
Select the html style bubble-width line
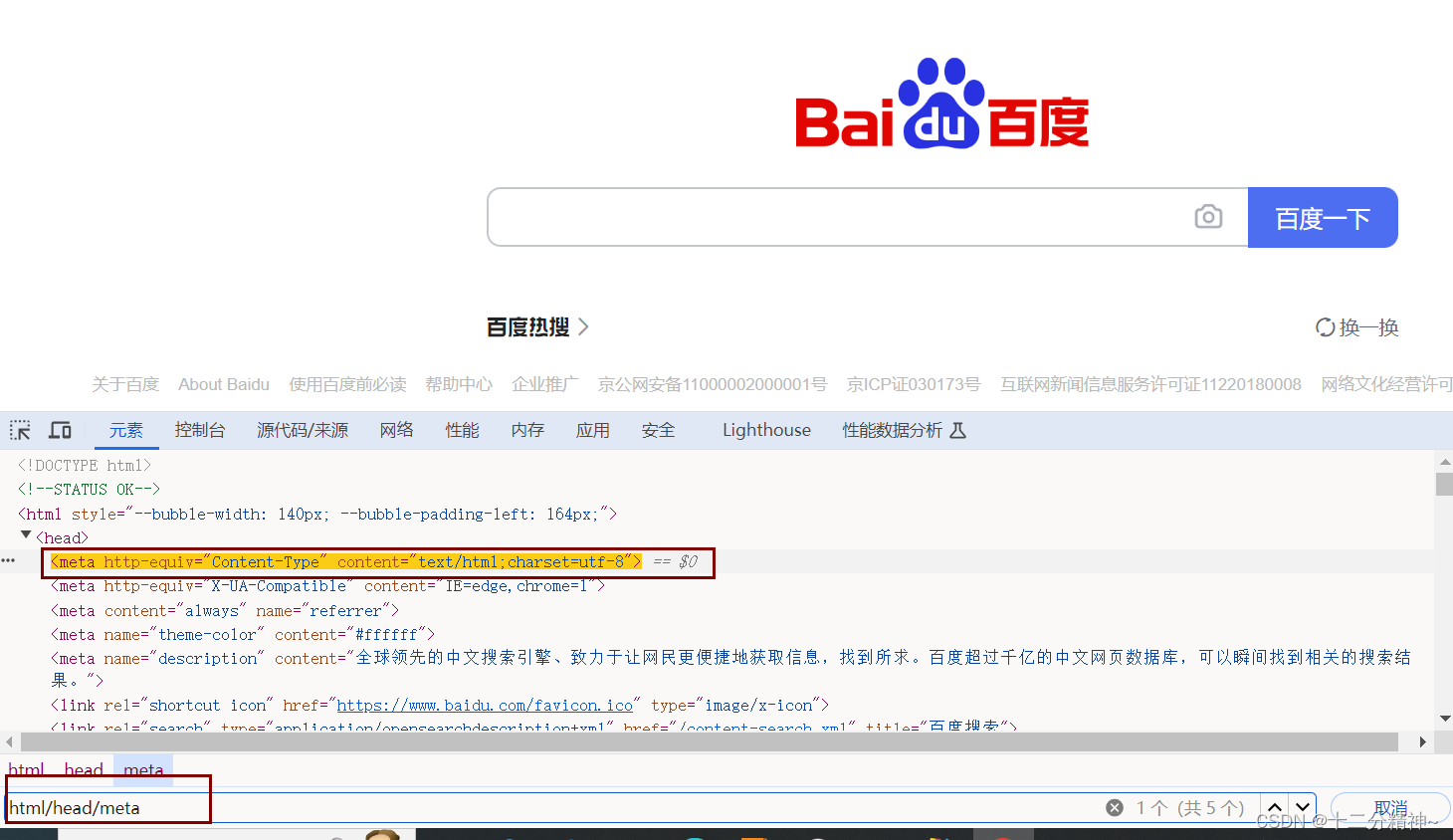point(317,514)
